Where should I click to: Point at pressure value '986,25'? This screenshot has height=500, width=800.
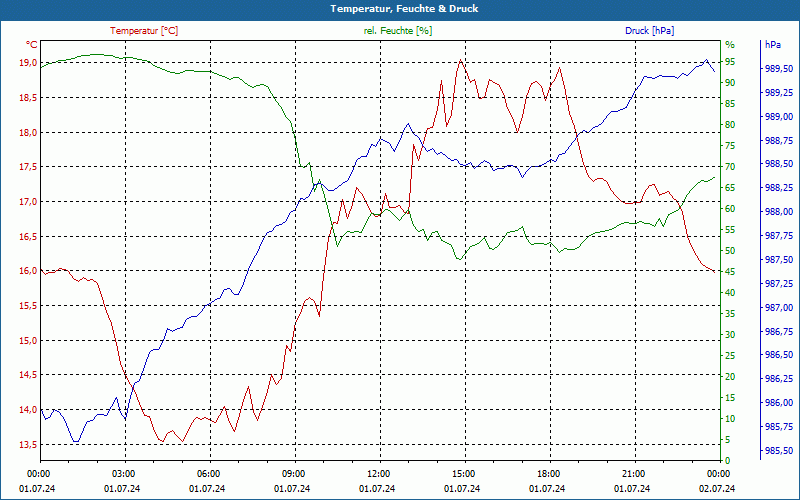[780, 379]
